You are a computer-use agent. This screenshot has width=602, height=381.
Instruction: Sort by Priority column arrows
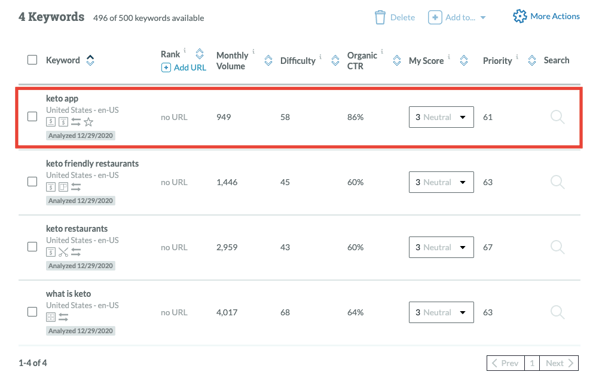pyautogui.click(x=532, y=60)
